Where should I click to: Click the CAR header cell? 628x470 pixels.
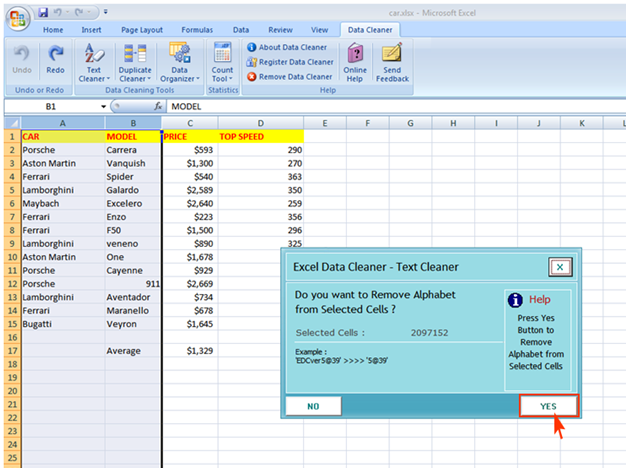click(63, 137)
